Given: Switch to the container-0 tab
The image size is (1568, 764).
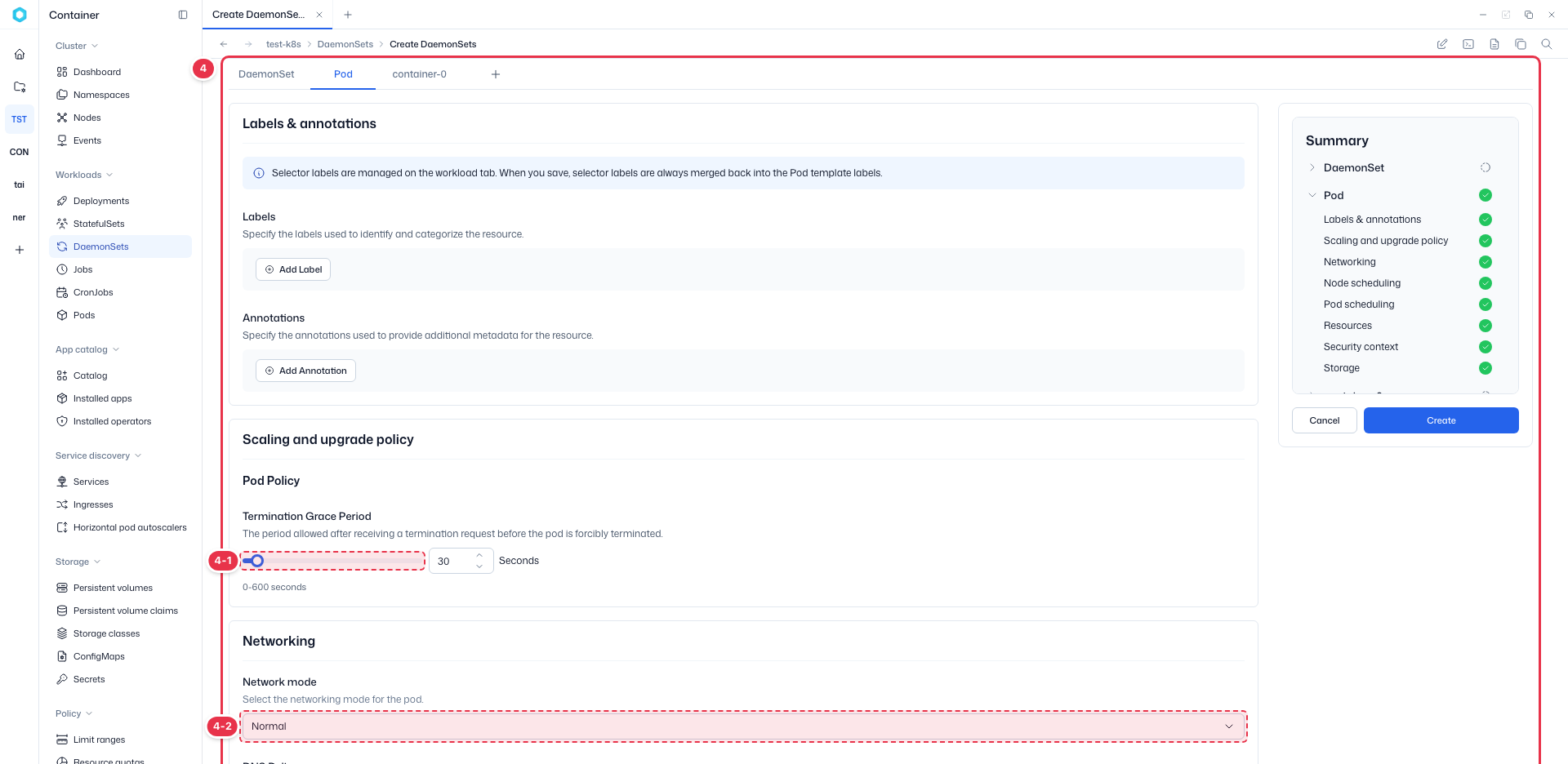Looking at the screenshot, I should (419, 74).
